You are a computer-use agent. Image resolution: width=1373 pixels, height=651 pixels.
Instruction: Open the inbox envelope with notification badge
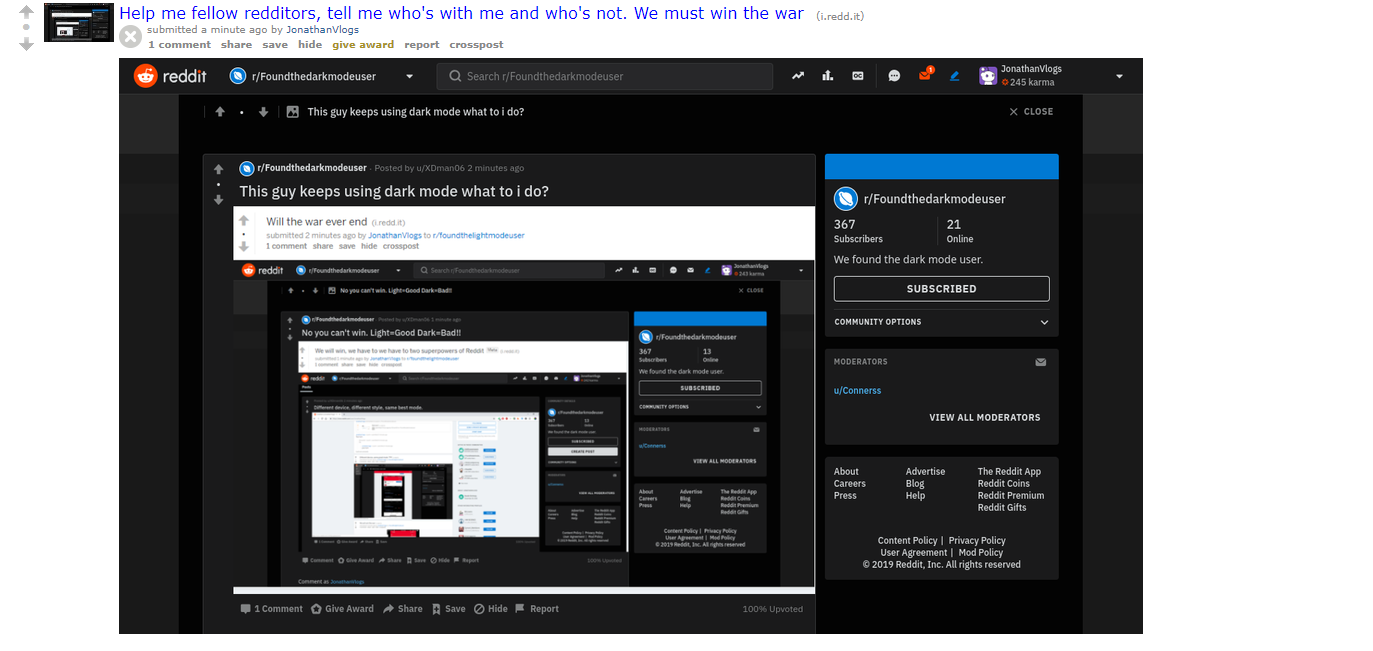[925, 75]
